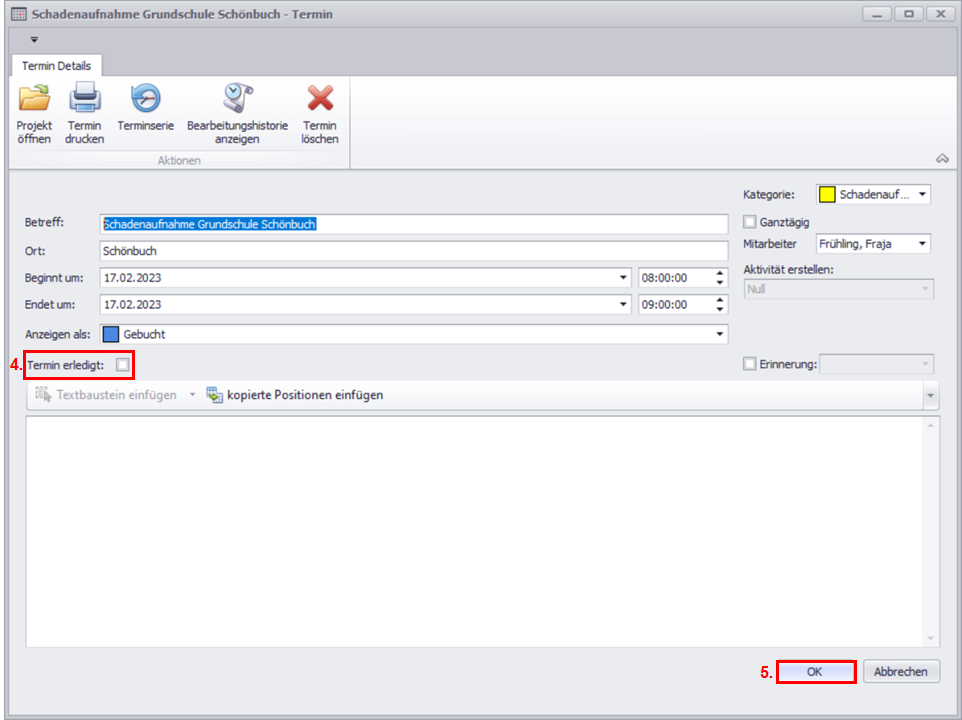Enable the Ganztägig checkbox

(750, 222)
